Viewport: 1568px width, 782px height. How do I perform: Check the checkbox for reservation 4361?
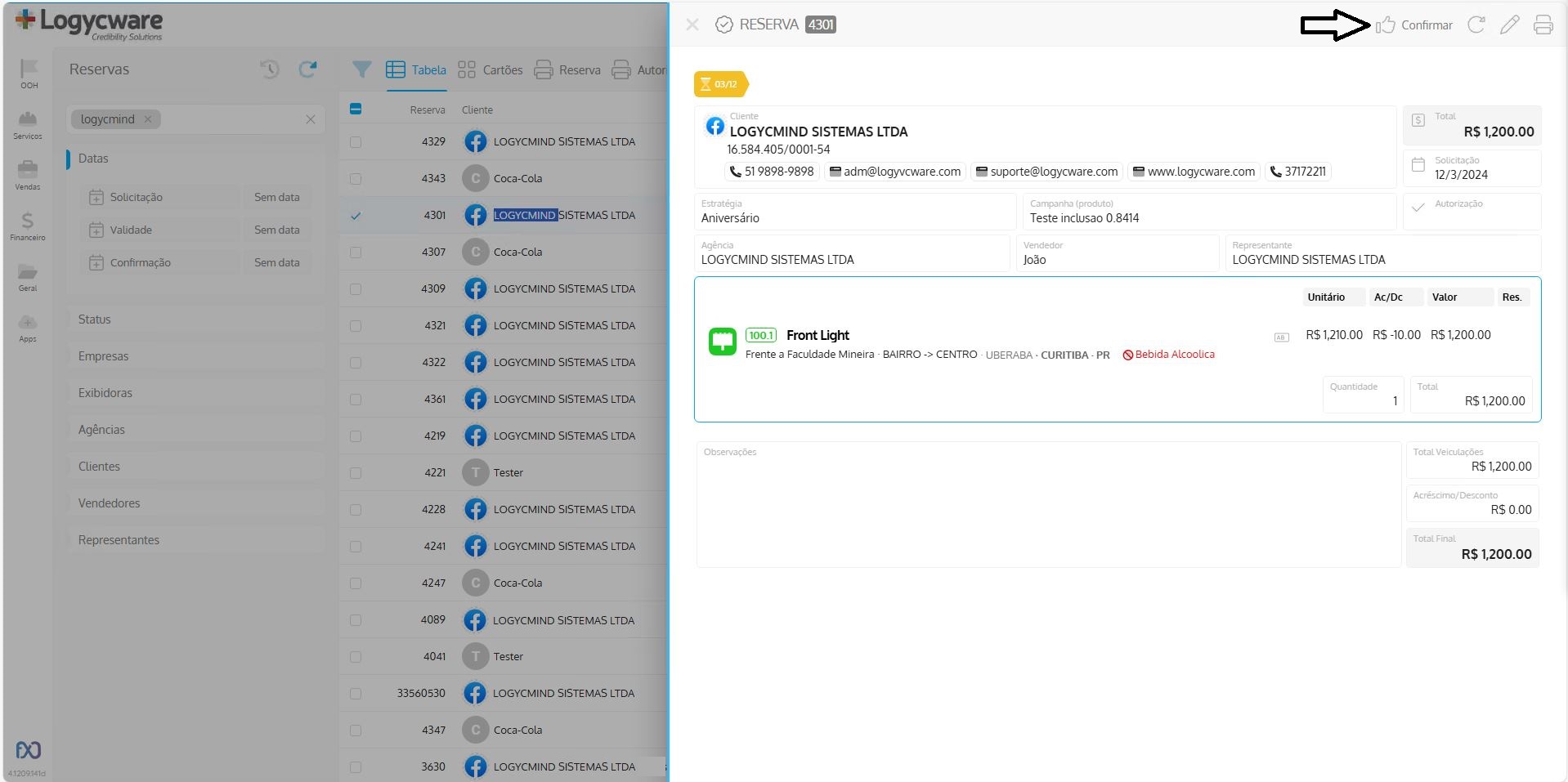pos(356,400)
